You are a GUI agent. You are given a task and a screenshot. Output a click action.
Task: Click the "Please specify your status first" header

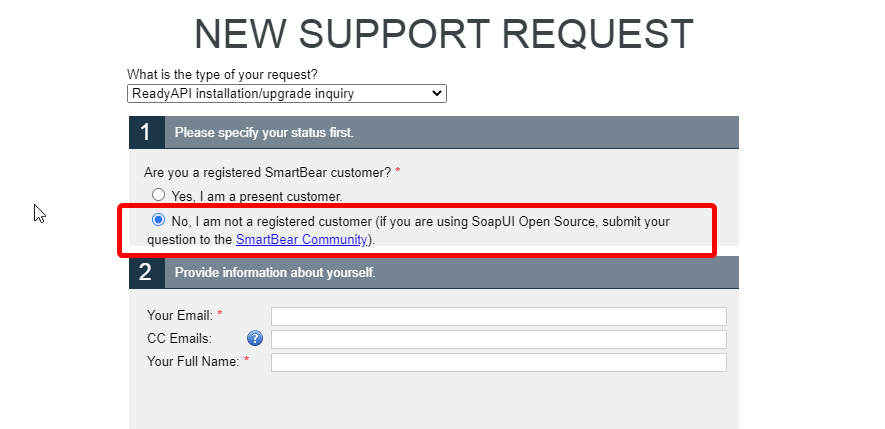pos(264,132)
